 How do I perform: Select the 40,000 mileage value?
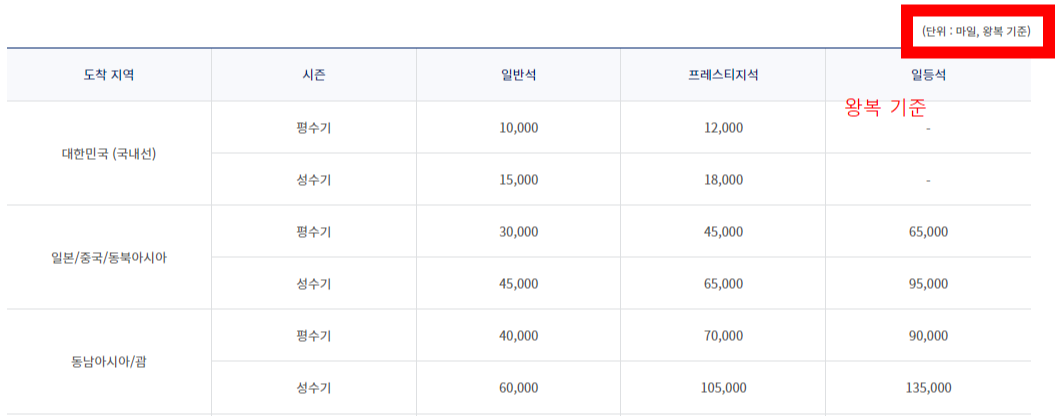coord(519,336)
